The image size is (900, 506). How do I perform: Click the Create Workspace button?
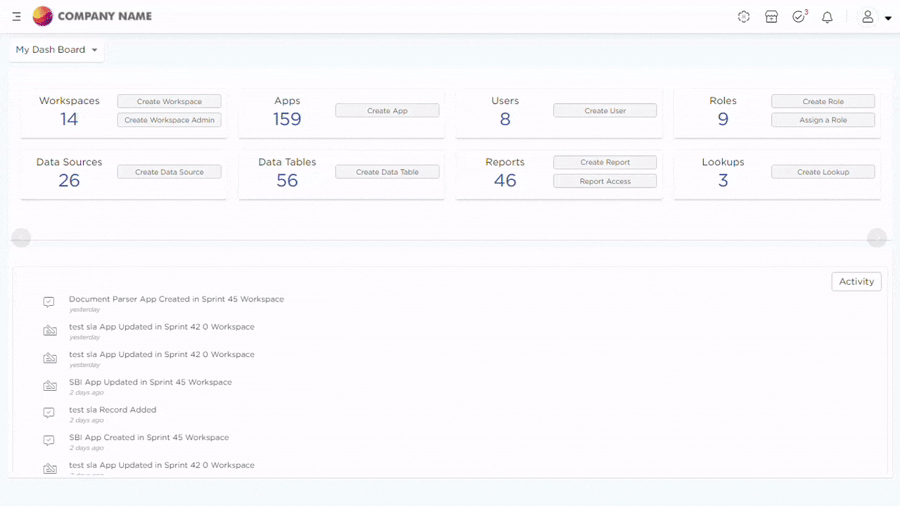[169, 101]
